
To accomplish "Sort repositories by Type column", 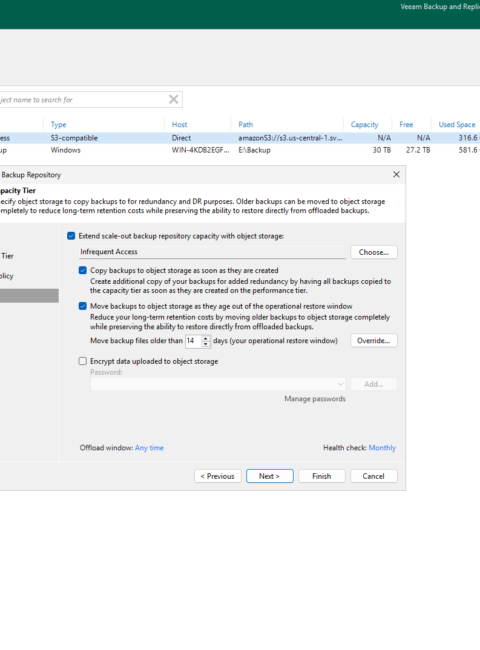I will tap(58, 124).
